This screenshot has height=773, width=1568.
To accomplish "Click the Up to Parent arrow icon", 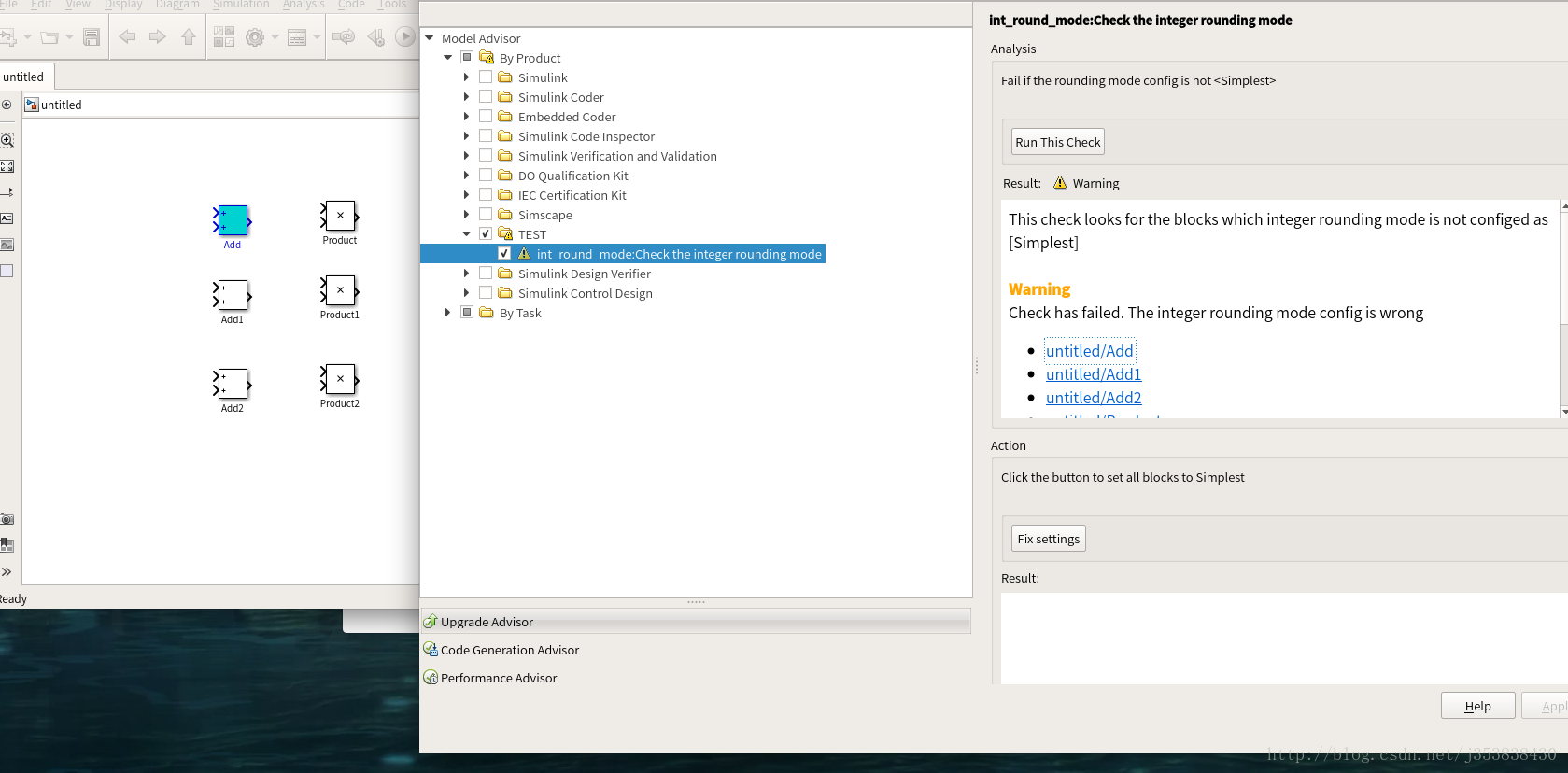I will [x=189, y=37].
